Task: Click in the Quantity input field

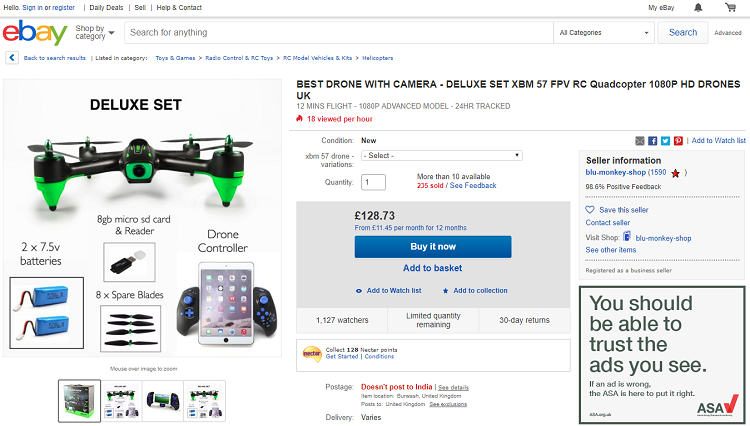Action: [373, 182]
